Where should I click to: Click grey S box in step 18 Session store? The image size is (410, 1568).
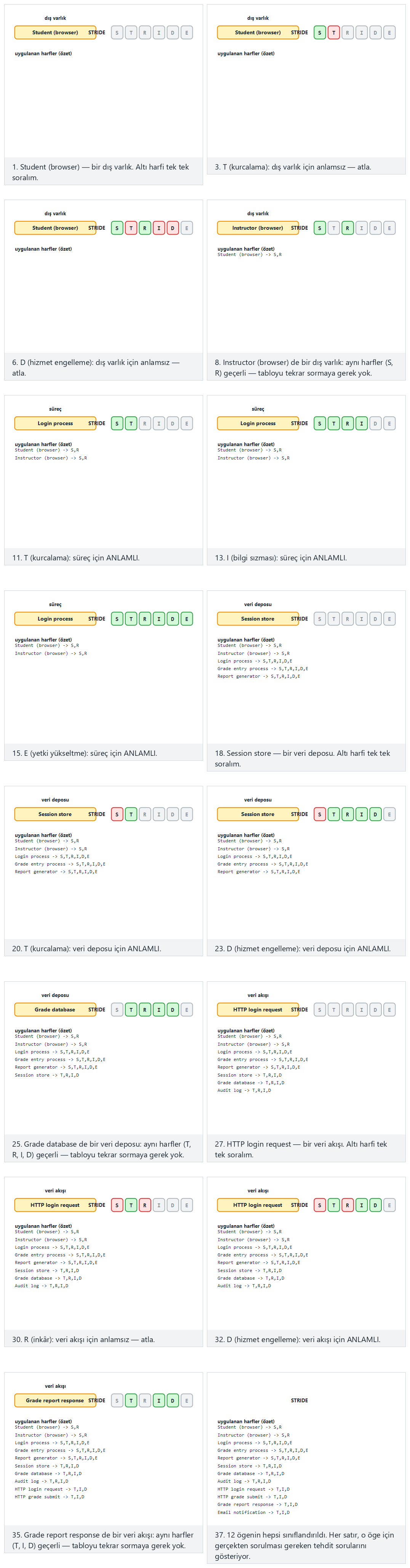pyautogui.click(x=319, y=618)
